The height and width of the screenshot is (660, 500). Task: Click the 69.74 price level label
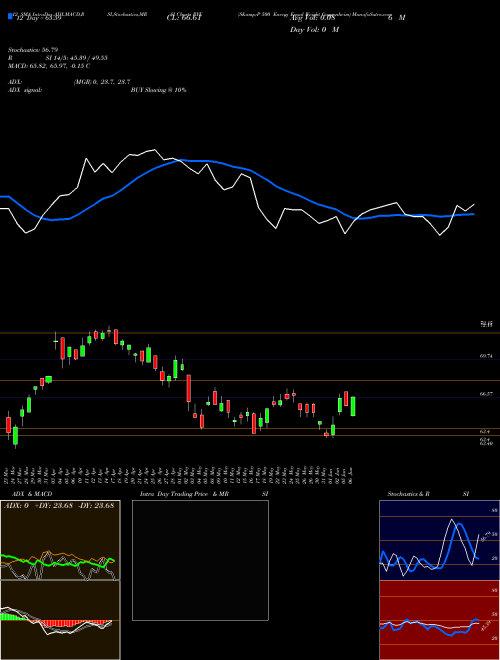[x=486, y=356]
